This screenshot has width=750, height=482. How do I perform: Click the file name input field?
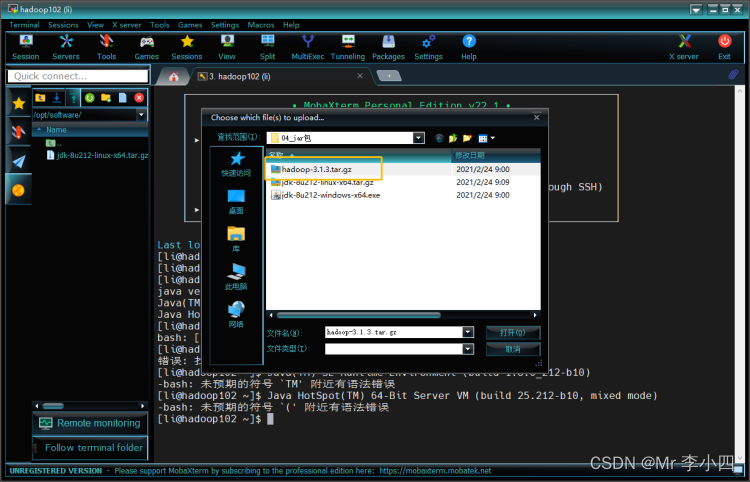coord(394,332)
